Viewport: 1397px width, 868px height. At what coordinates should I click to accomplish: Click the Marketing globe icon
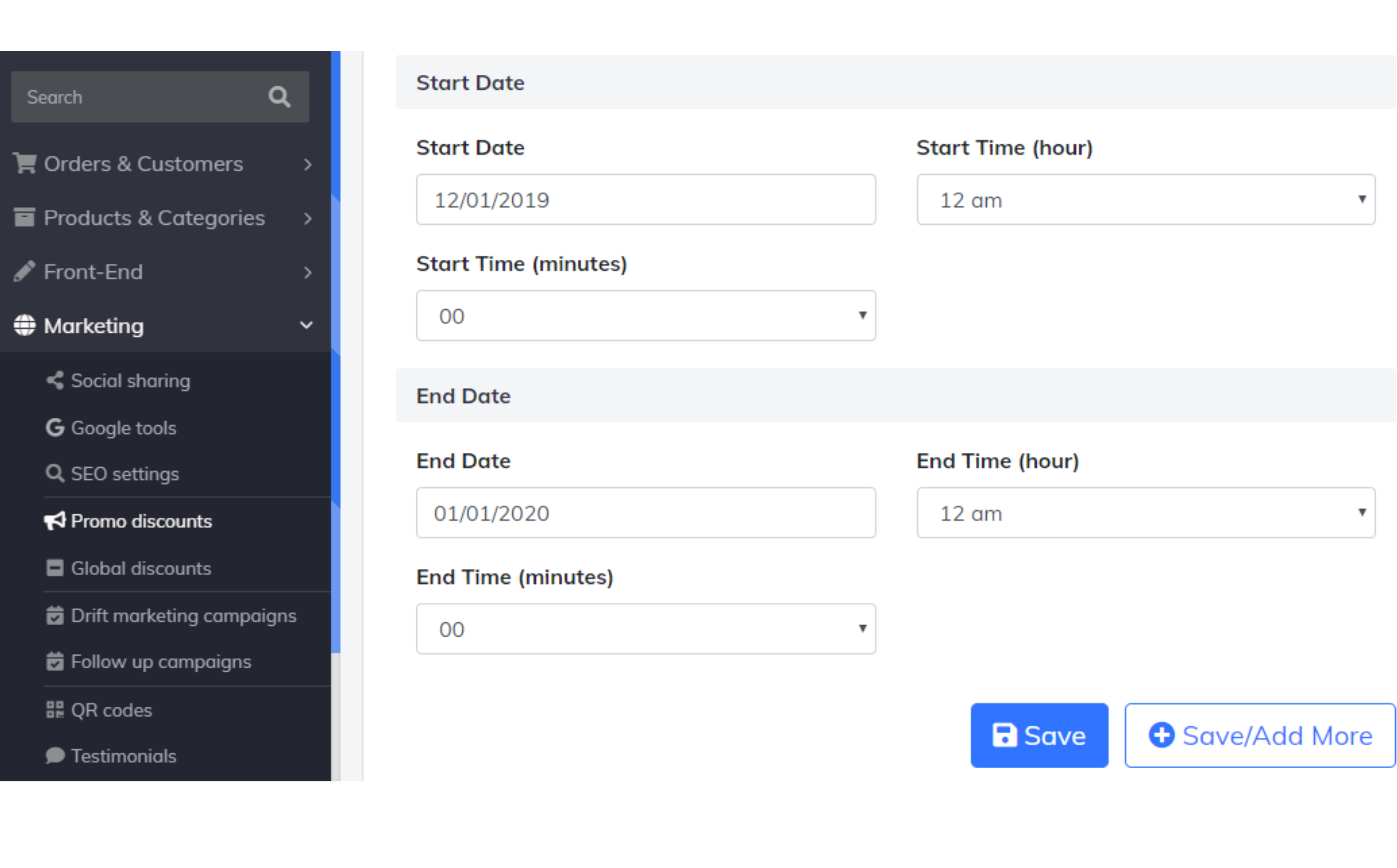pos(24,326)
